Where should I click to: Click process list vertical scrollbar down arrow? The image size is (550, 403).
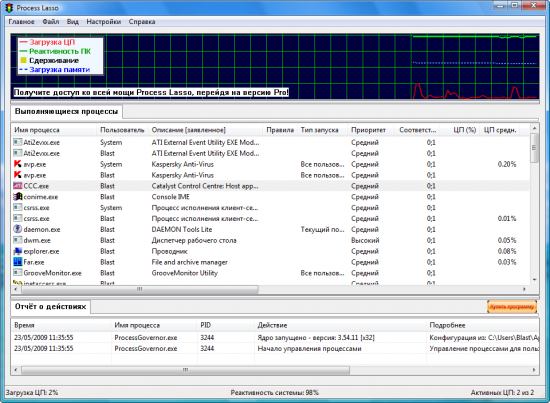tap(534, 280)
